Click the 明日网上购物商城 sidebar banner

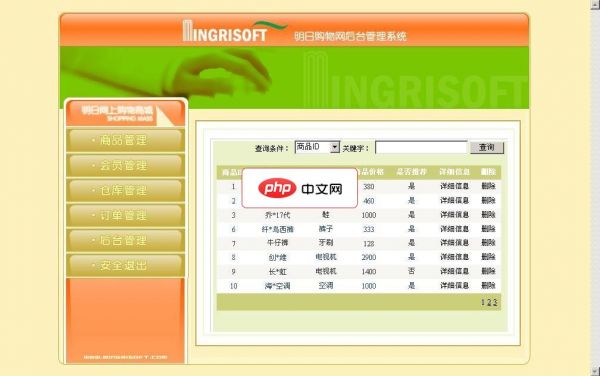[125, 113]
